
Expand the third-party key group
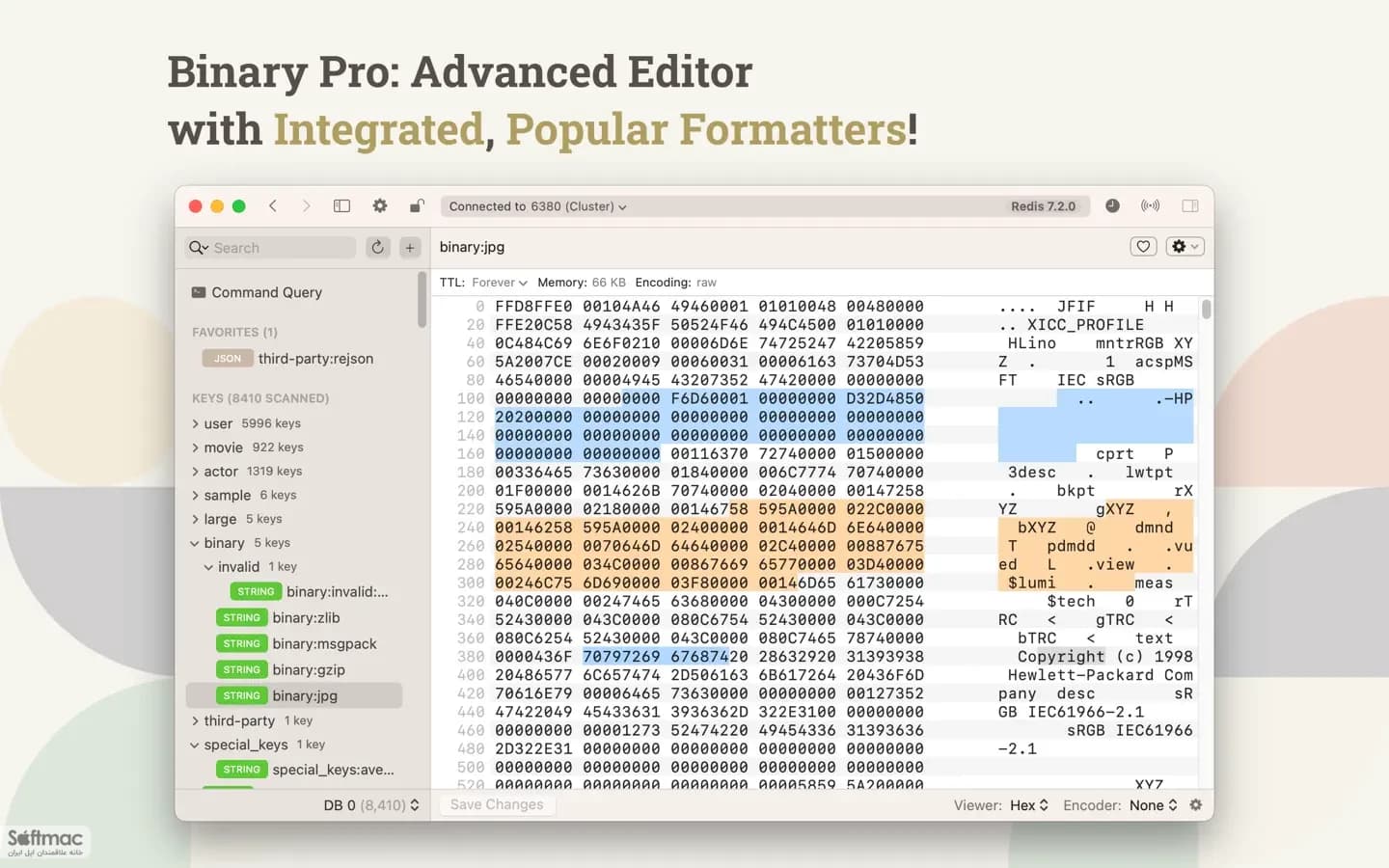pos(195,720)
